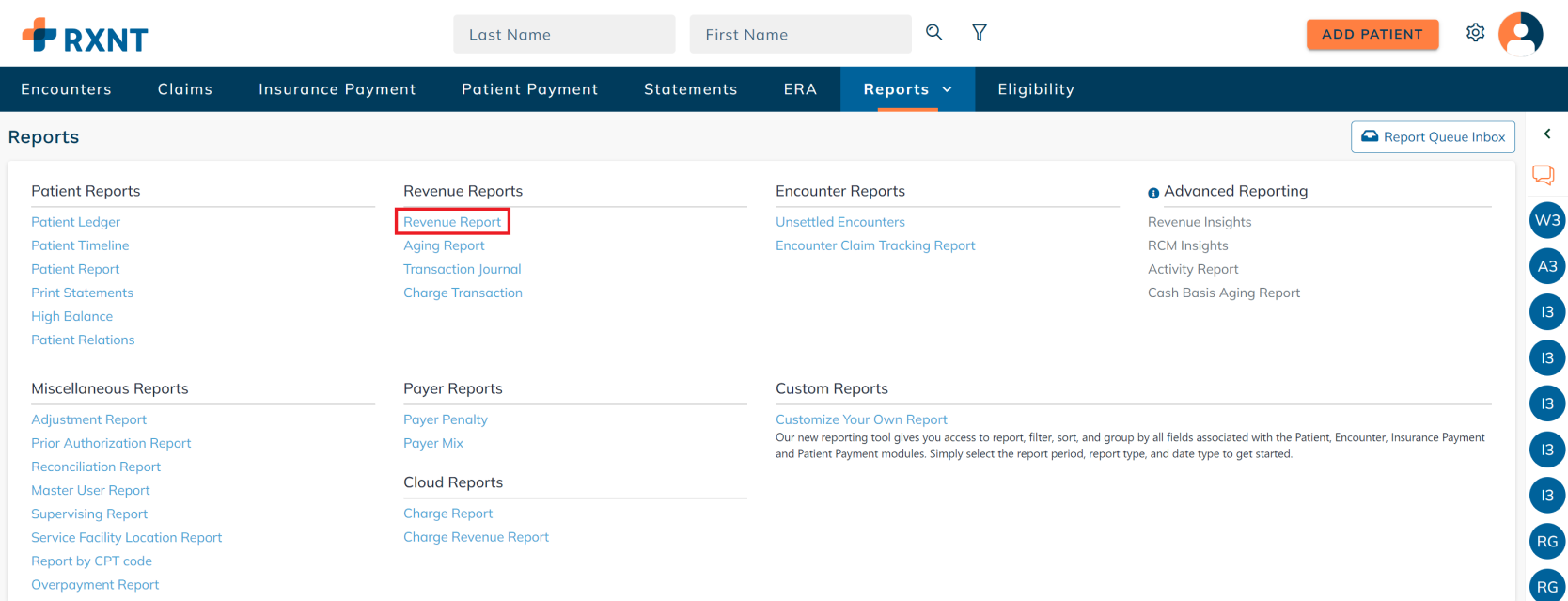Screen dimensions: 1568x601
Task: View the Report by CPT code
Action: [x=91, y=561]
